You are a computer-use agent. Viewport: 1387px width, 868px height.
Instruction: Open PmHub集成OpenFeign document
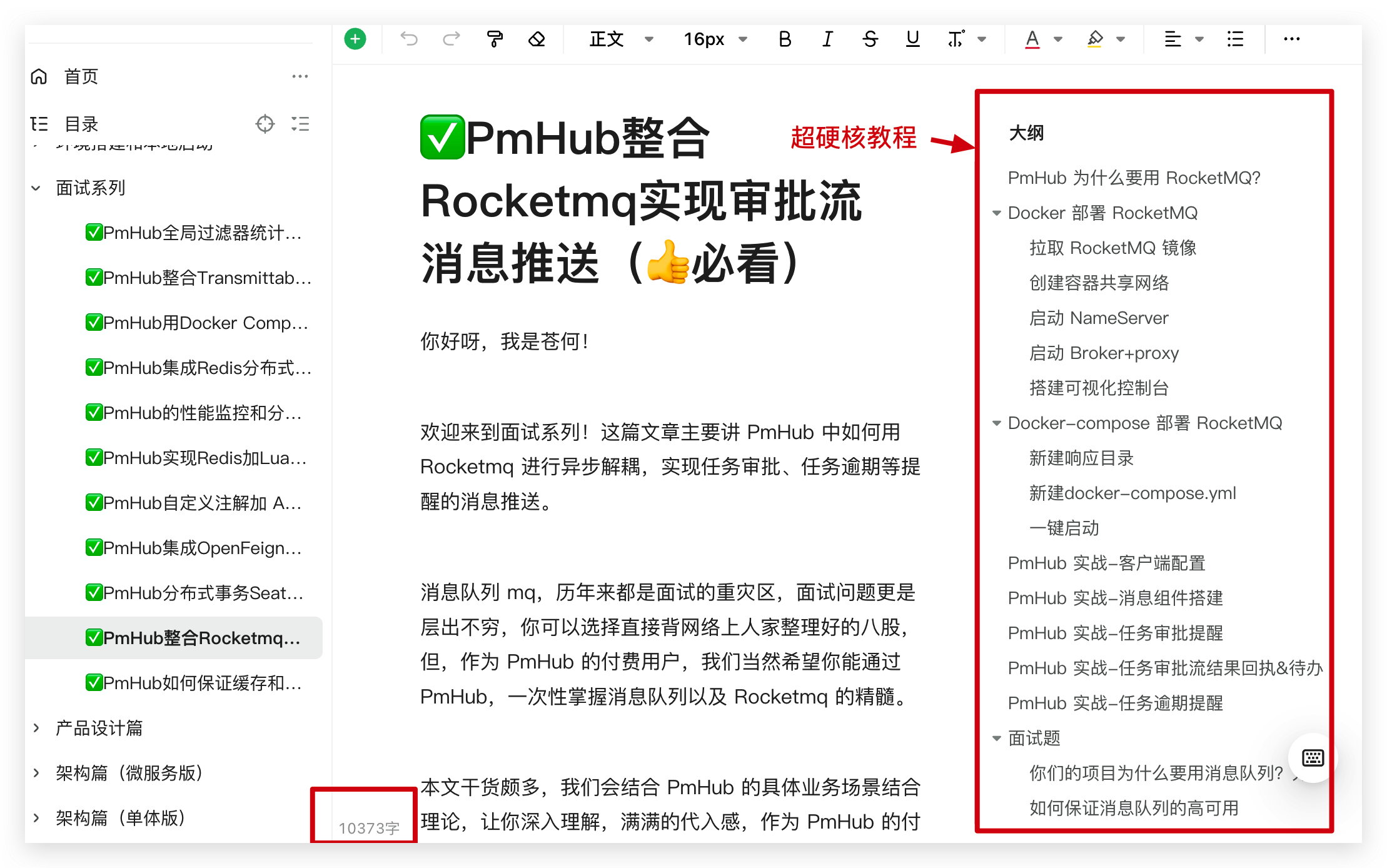pyautogui.click(x=194, y=548)
